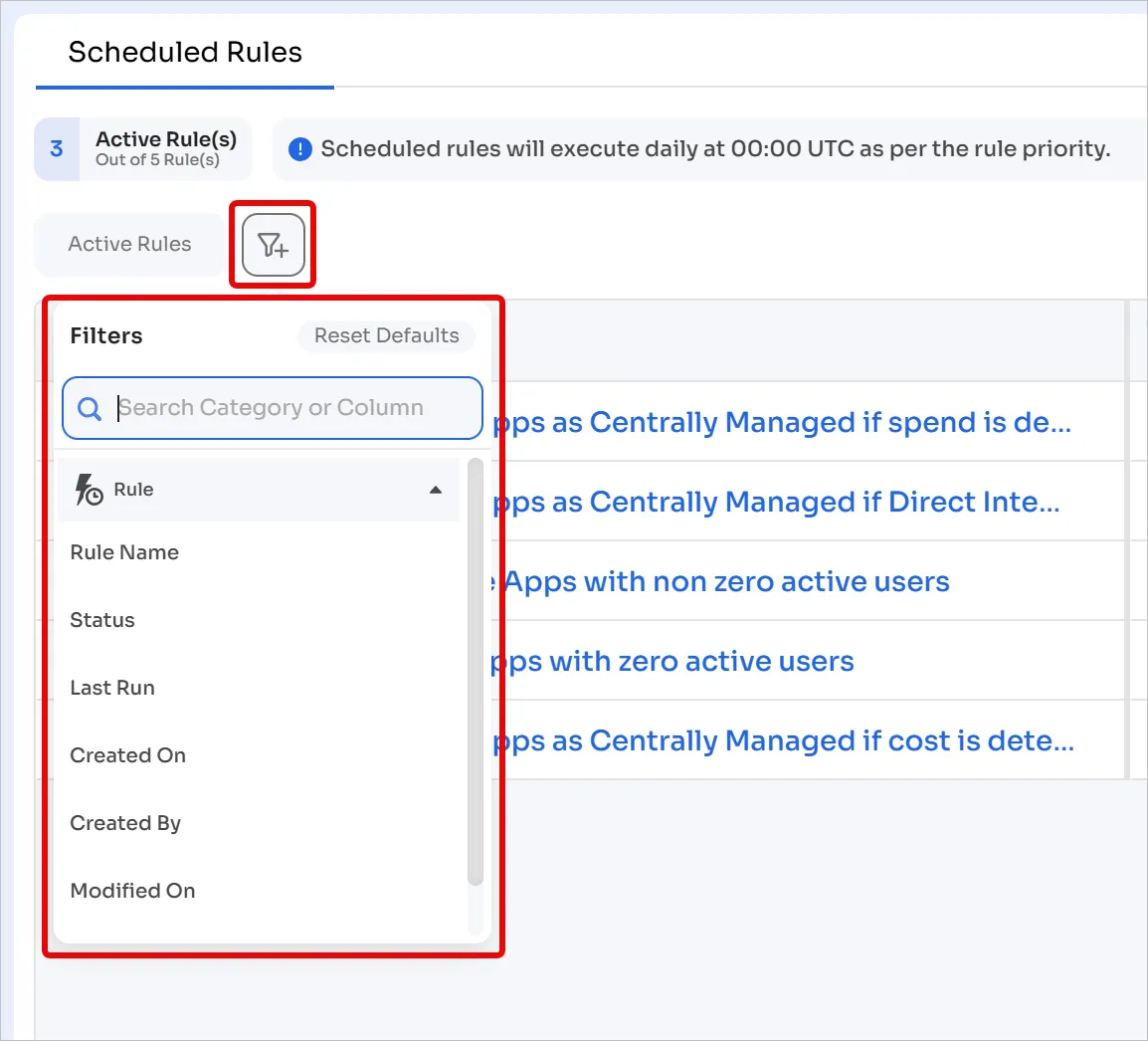Open rule about cost being detected
The image size is (1148, 1041).
point(783,740)
